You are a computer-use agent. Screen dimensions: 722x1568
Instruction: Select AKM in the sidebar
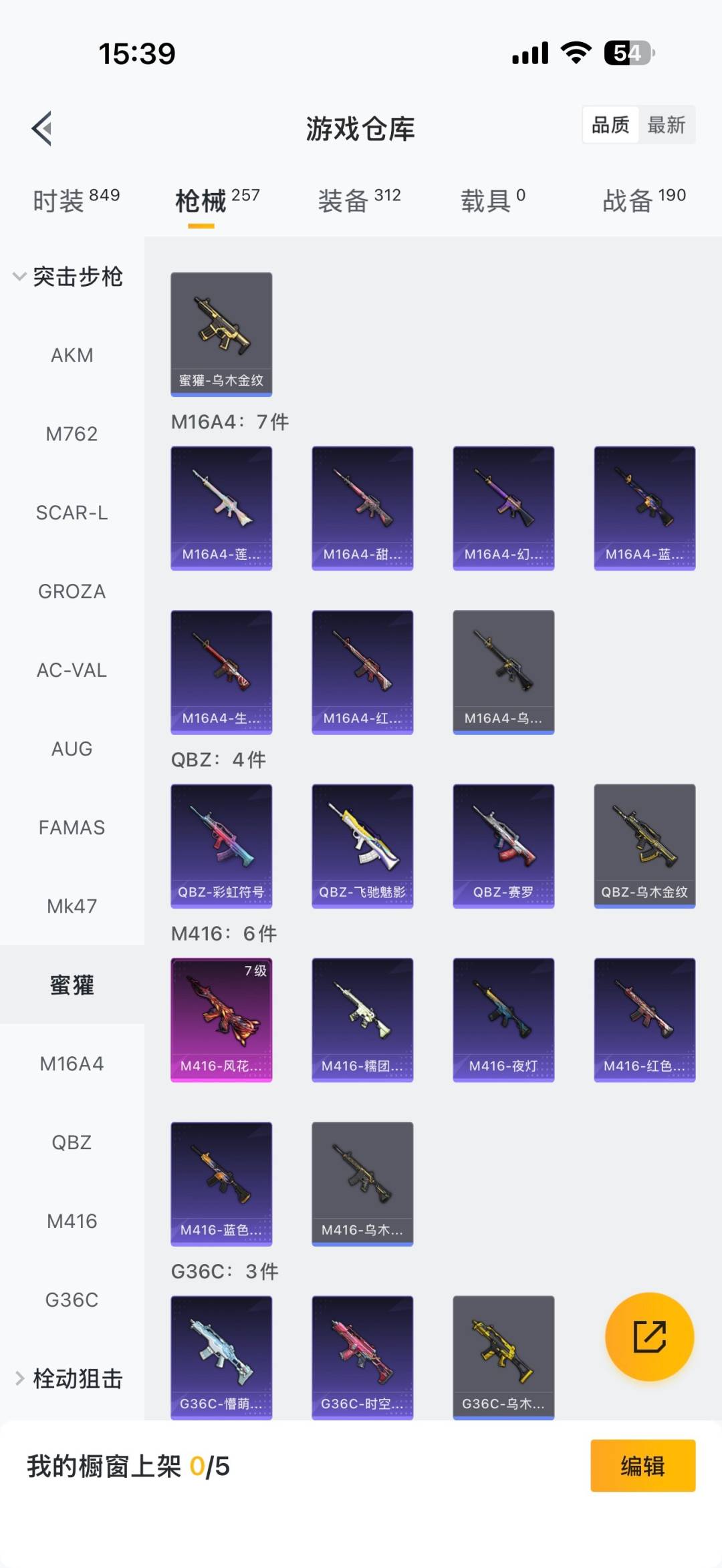[72, 355]
